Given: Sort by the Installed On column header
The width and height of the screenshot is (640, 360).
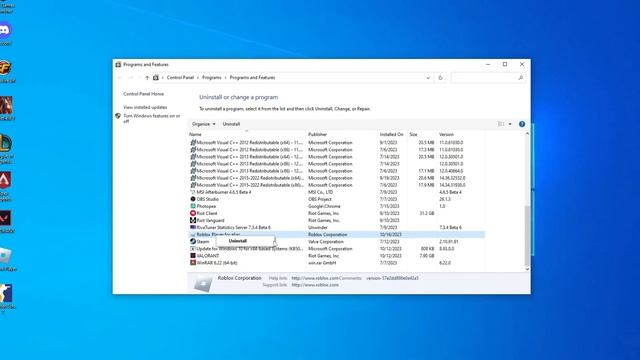Looking at the screenshot, I should pyautogui.click(x=391, y=134).
